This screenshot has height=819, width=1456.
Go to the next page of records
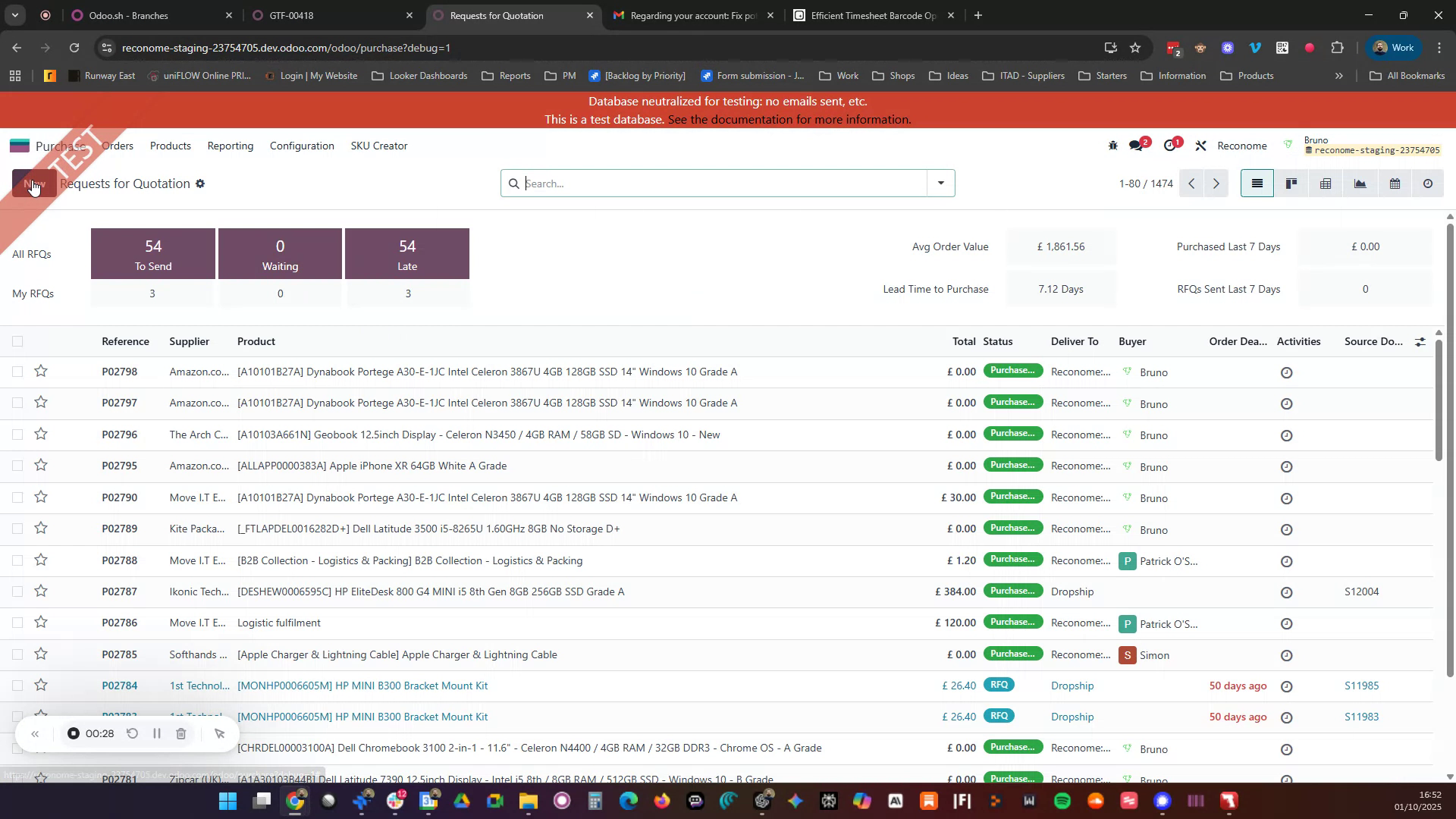[1216, 183]
